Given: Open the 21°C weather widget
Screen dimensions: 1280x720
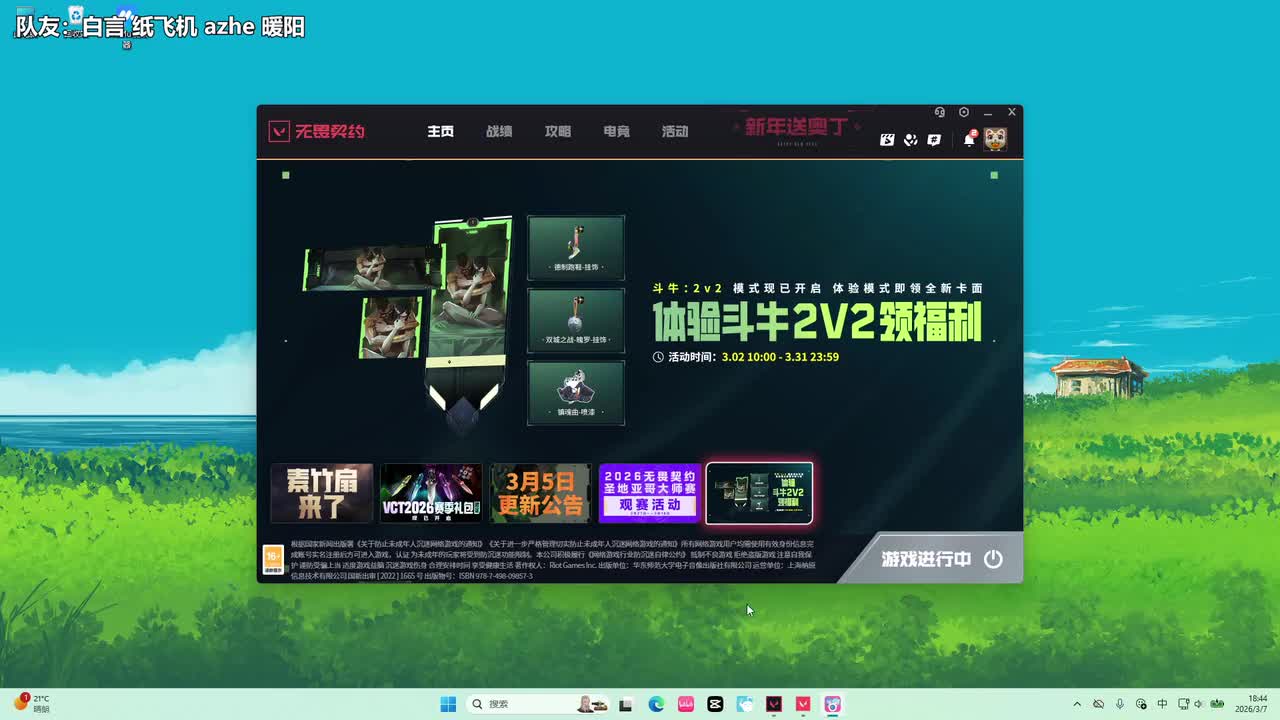Looking at the screenshot, I should [31, 704].
